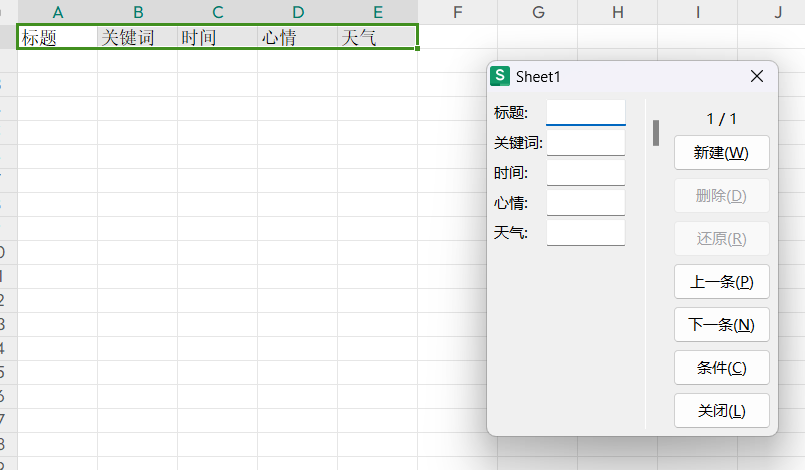Viewport: 805px width, 470px height.
Task: Select cell containing 关键词
Action: (x=138, y=37)
